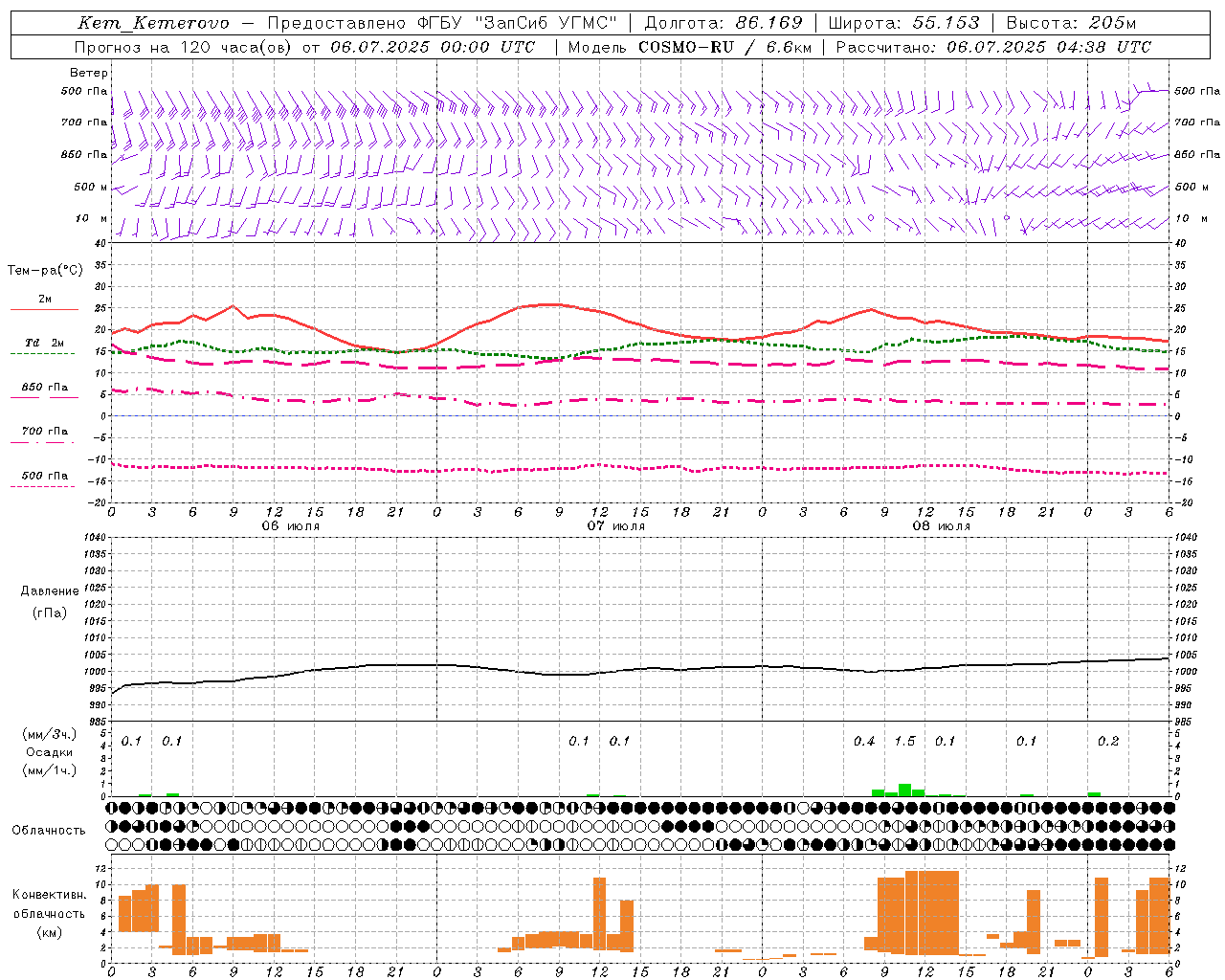Click the elevation value "Высота: 205м"
The image size is (1225, 980).
(1071, 23)
